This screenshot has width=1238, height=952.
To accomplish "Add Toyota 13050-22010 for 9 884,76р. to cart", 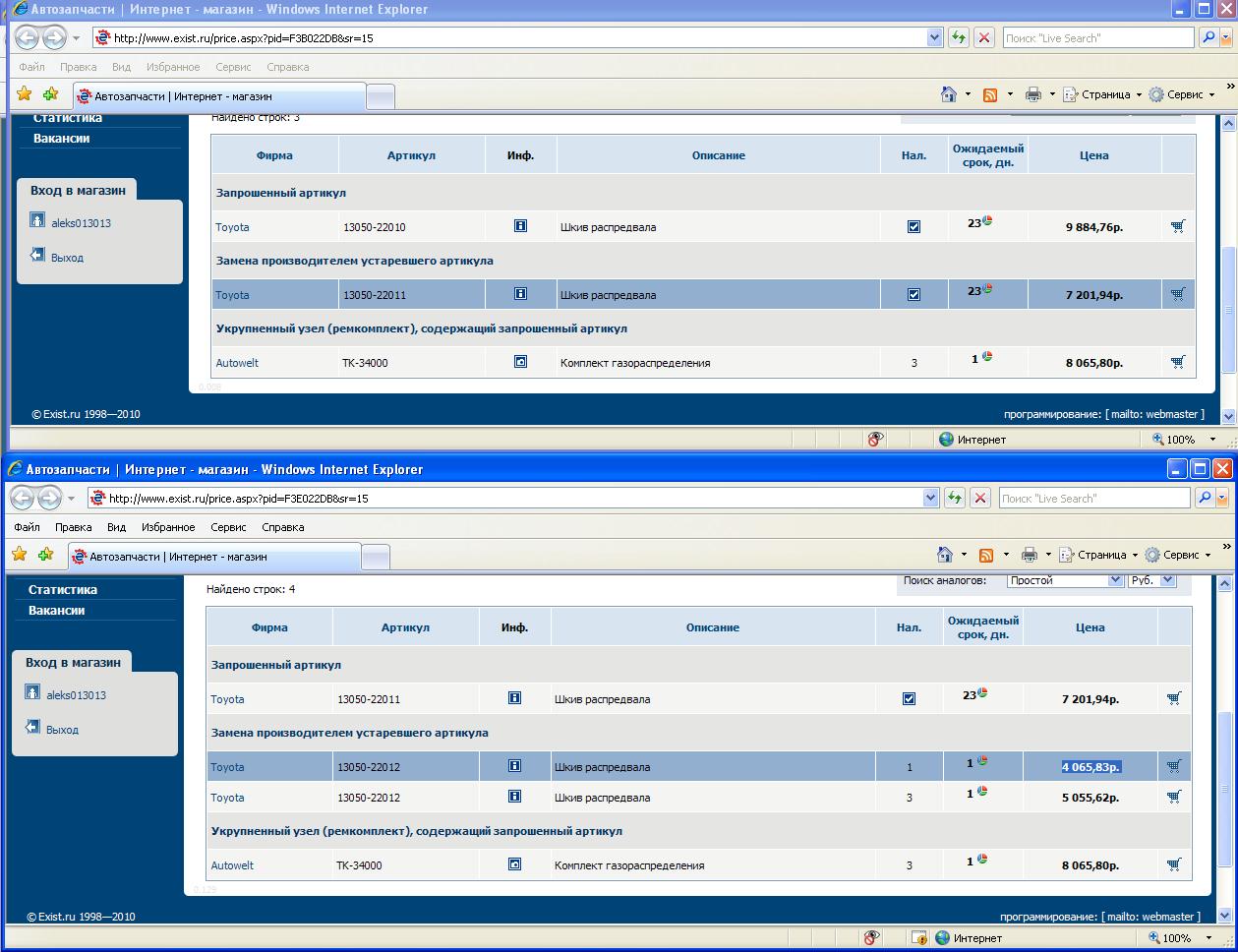I will pyautogui.click(x=1178, y=226).
